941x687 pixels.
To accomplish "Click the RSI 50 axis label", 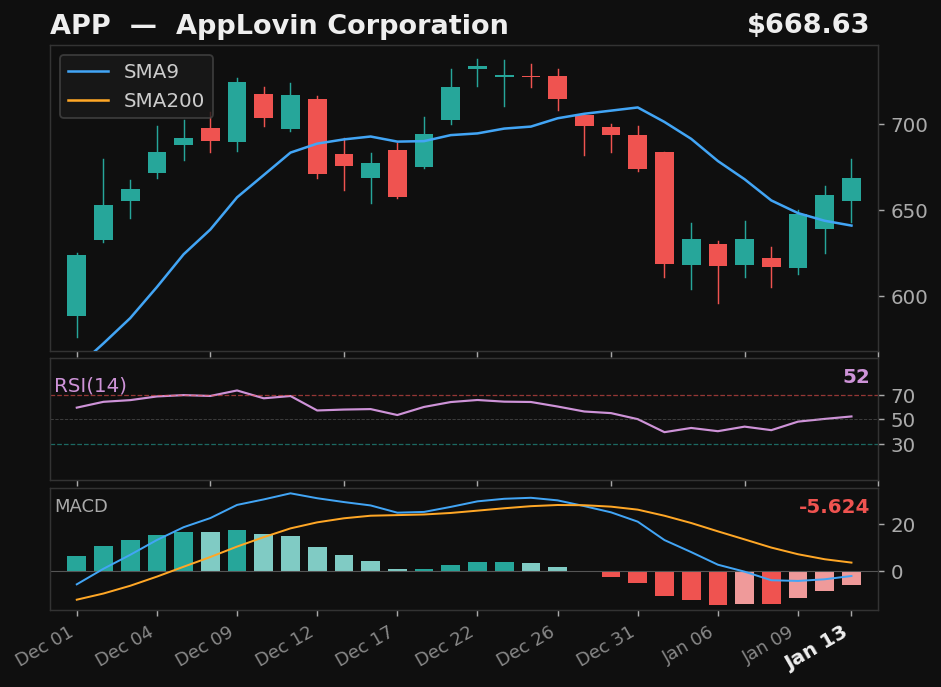I will pyautogui.click(x=903, y=421).
